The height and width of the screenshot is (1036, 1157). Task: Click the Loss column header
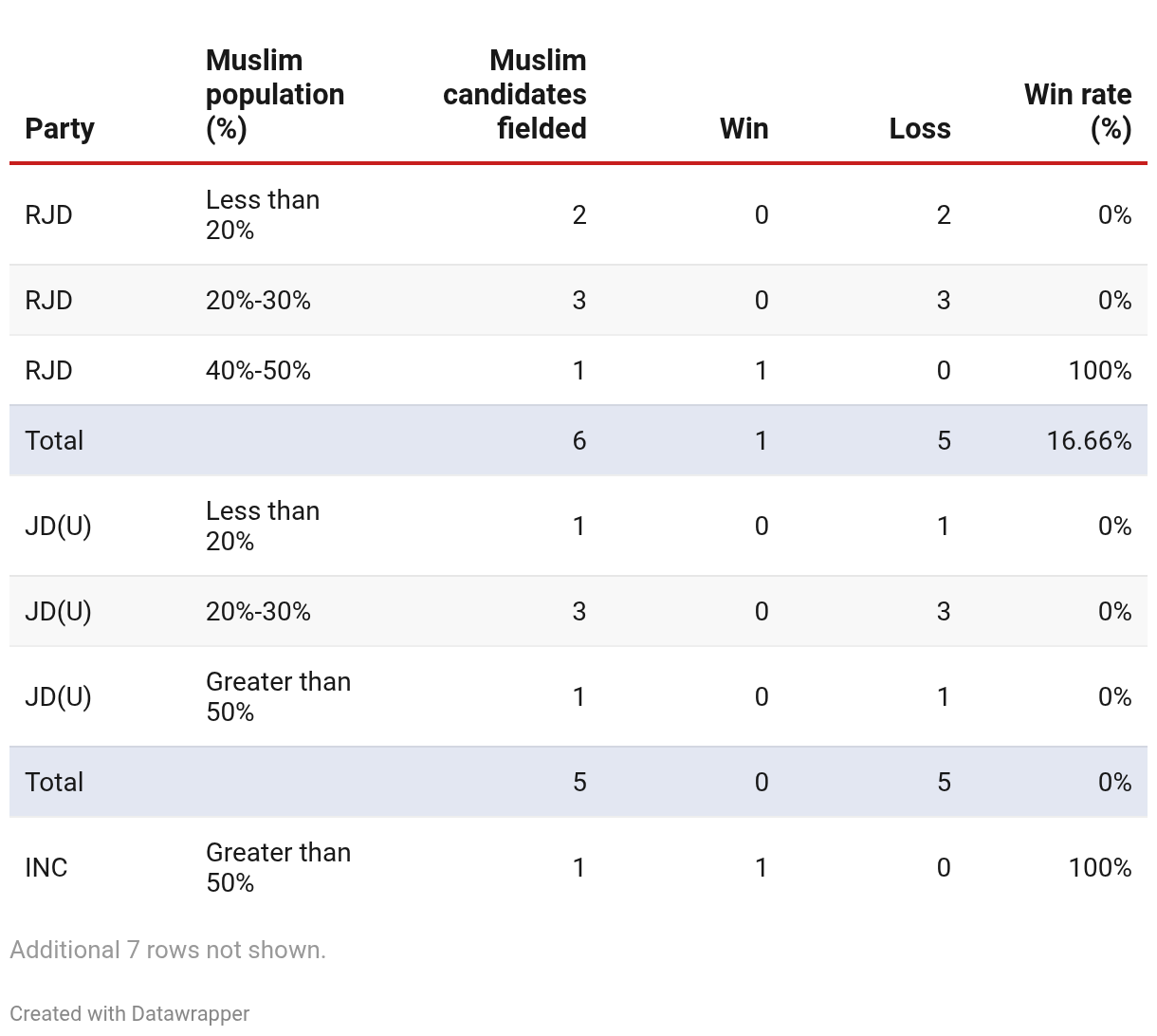919,128
